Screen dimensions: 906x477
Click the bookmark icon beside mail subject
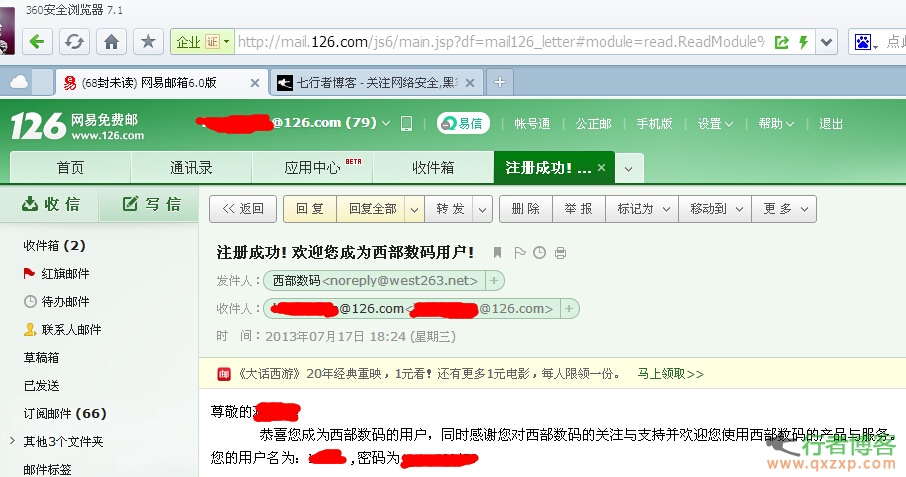click(x=497, y=252)
